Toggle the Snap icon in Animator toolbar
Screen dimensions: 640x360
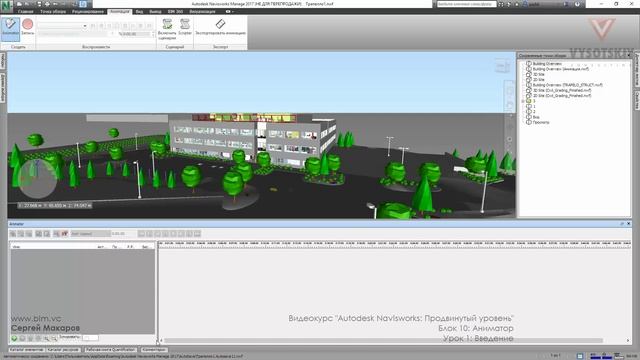click(x=64, y=234)
